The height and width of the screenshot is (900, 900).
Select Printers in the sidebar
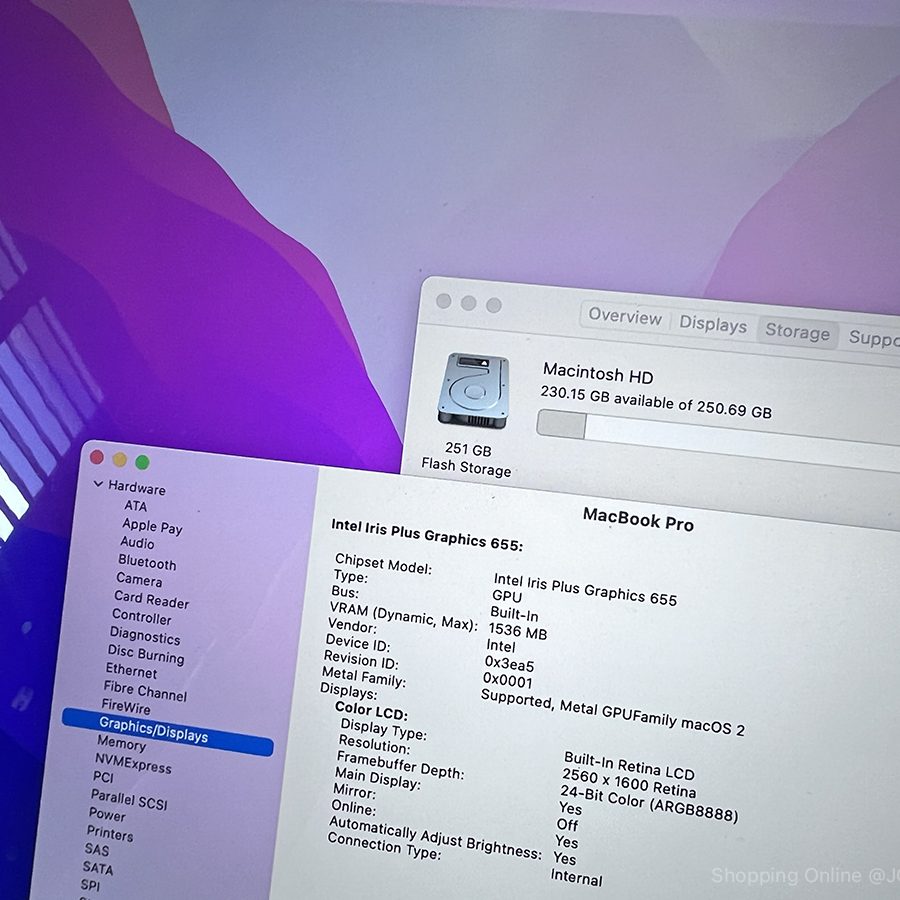coord(110,833)
